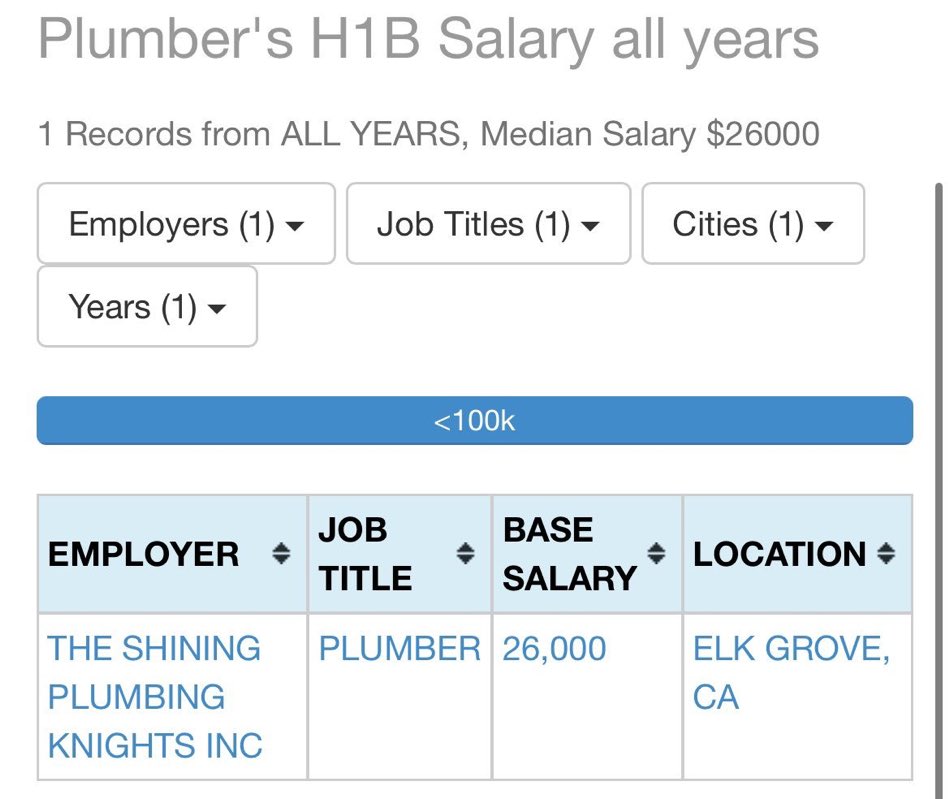
Task: Expand the Job Titles (1) dropdown
Action: click(x=488, y=224)
